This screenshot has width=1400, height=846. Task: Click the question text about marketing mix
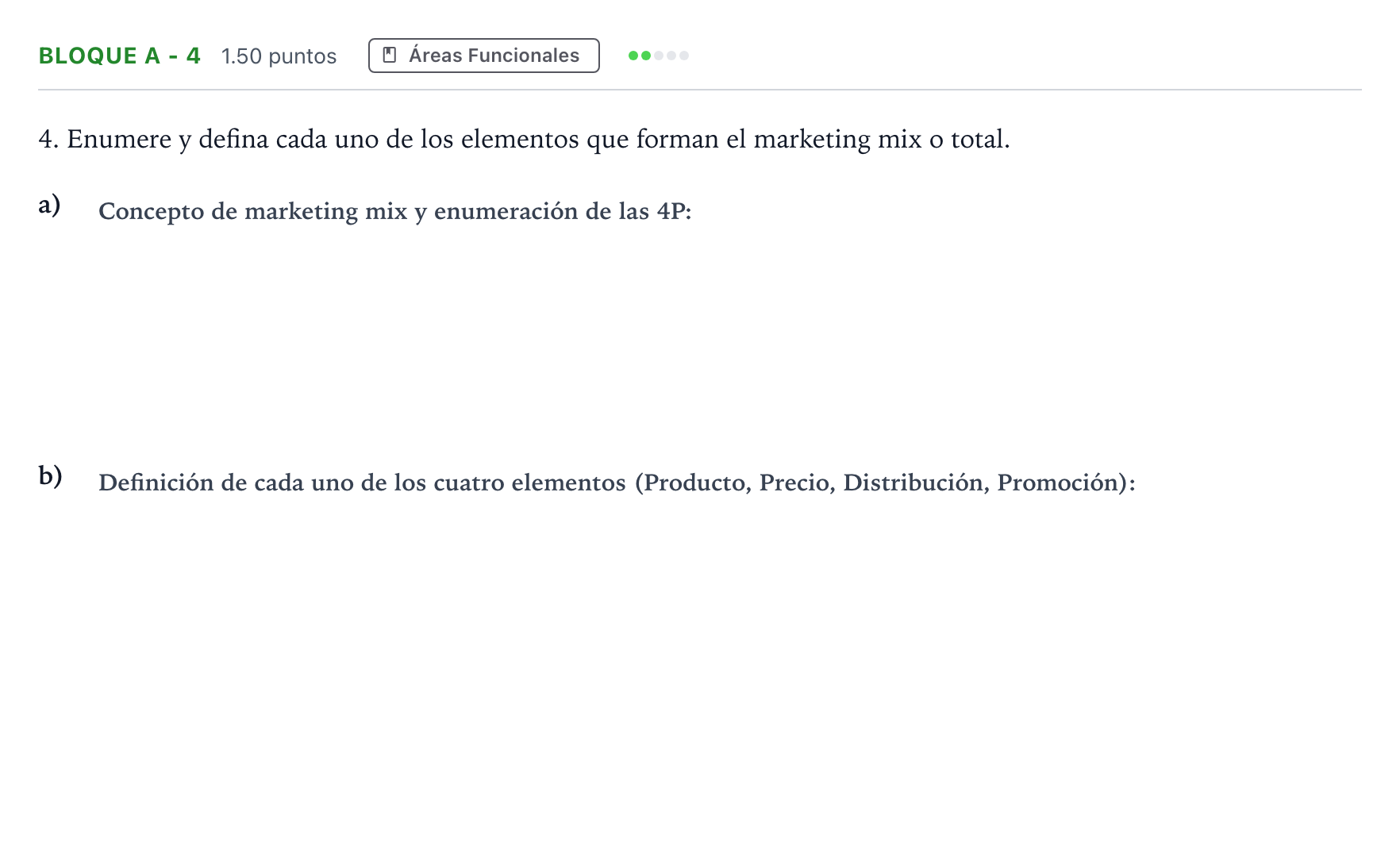[x=524, y=139]
